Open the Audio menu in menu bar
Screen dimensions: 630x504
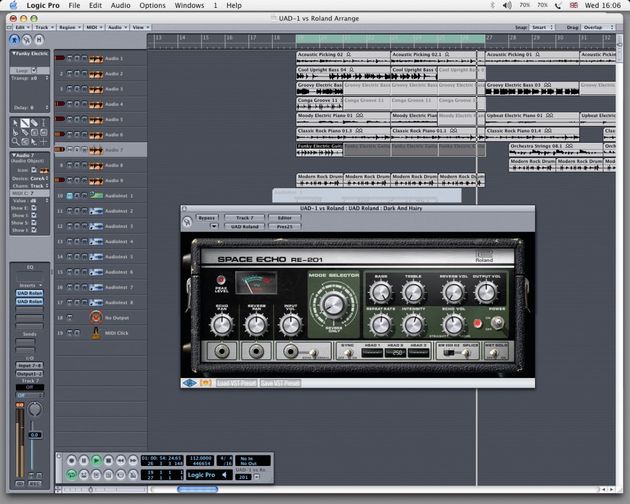[119, 6]
